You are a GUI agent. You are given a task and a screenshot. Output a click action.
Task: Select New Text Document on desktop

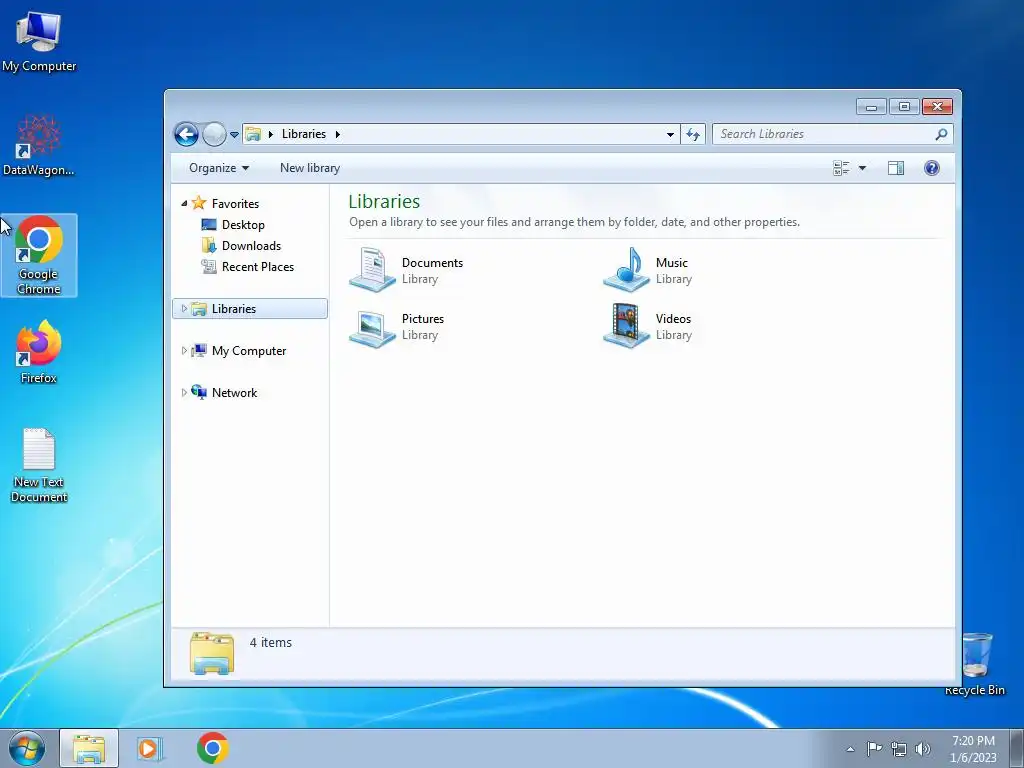(x=39, y=466)
